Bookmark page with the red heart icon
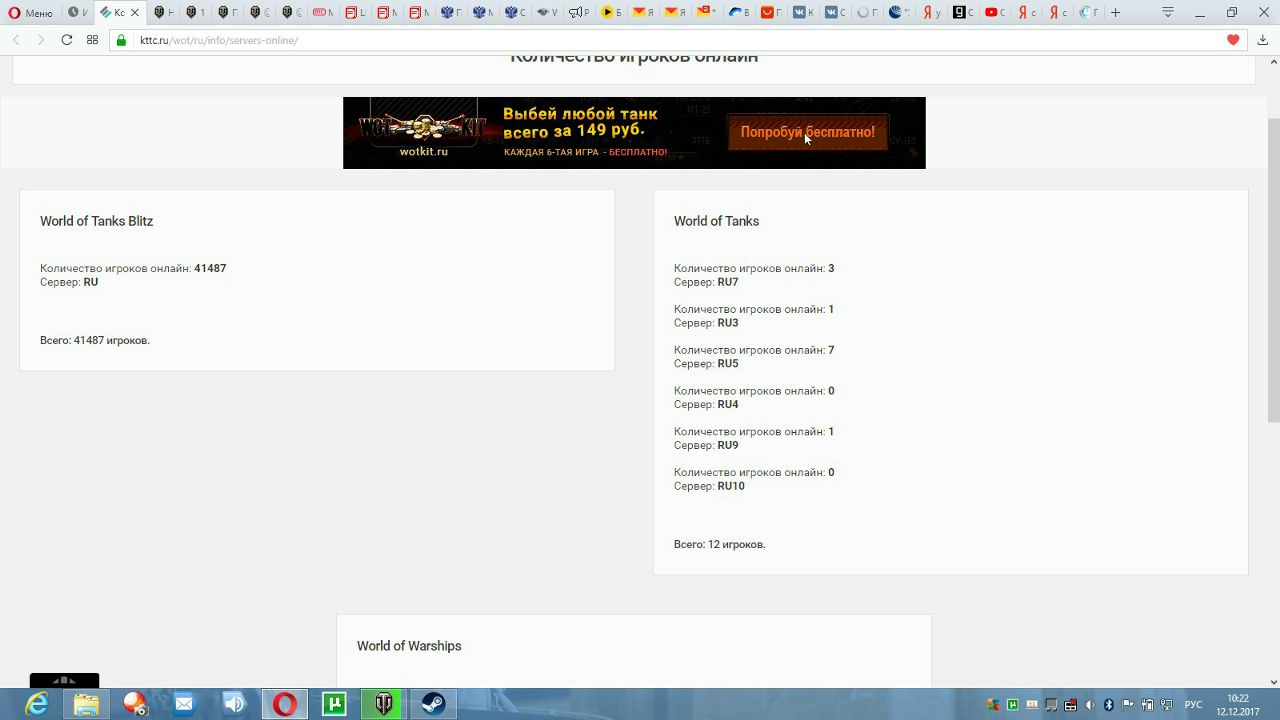The height and width of the screenshot is (720, 1280). pos(1233,40)
